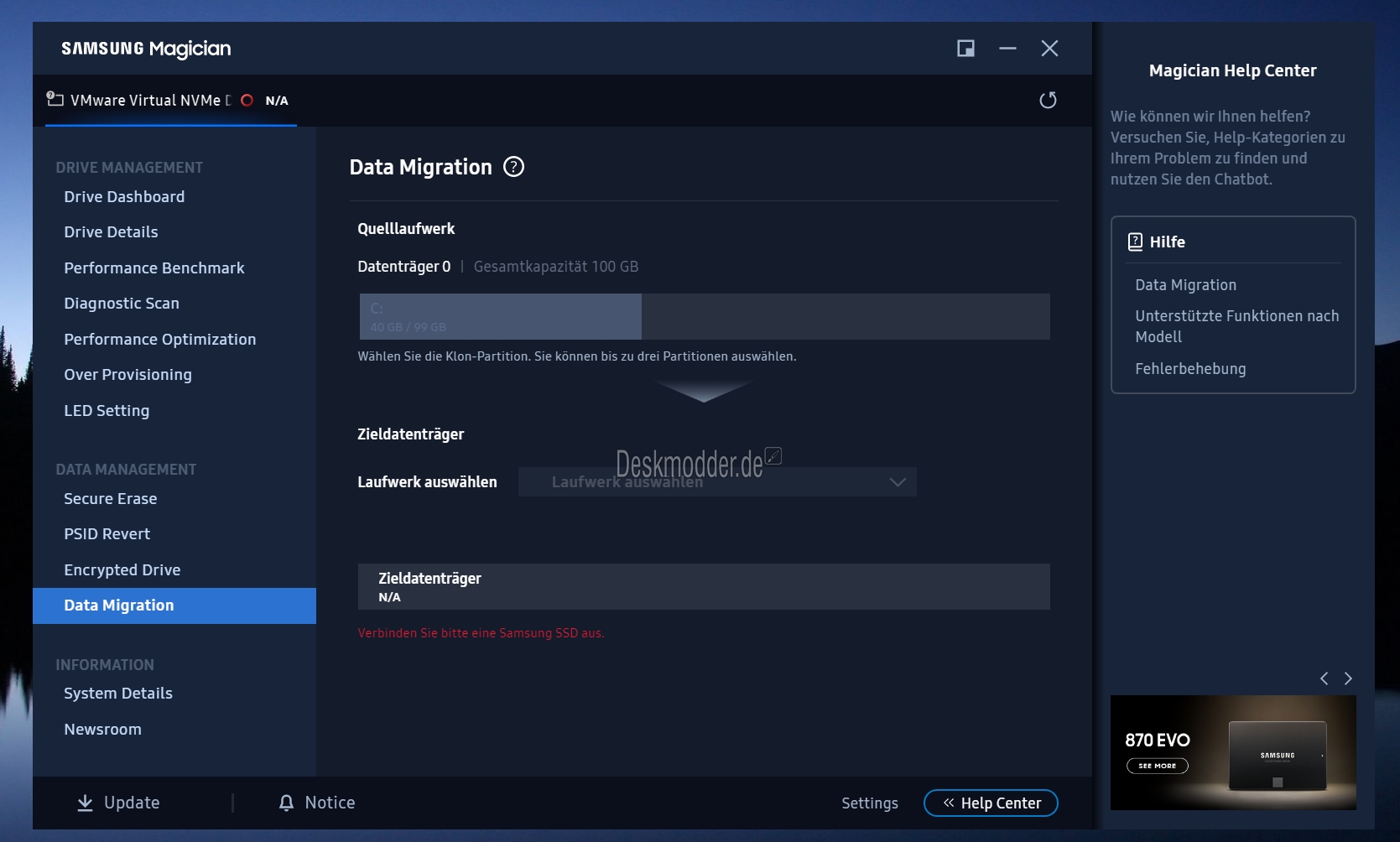Click the Datenträger 0 label
This screenshot has height=842, width=1400.
[404, 266]
